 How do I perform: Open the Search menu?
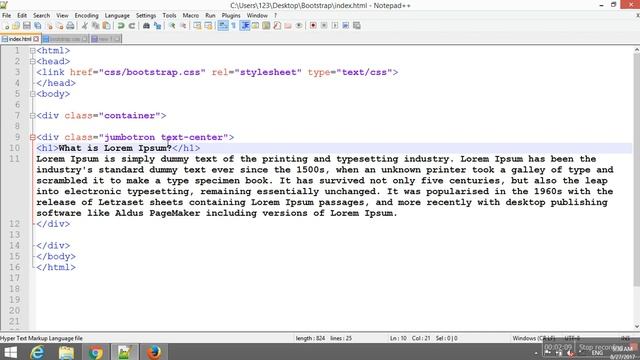[x=42, y=16]
